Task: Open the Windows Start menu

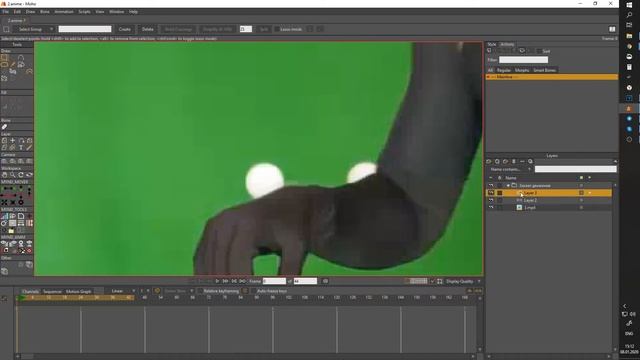Action: pyautogui.click(x=629, y=4)
